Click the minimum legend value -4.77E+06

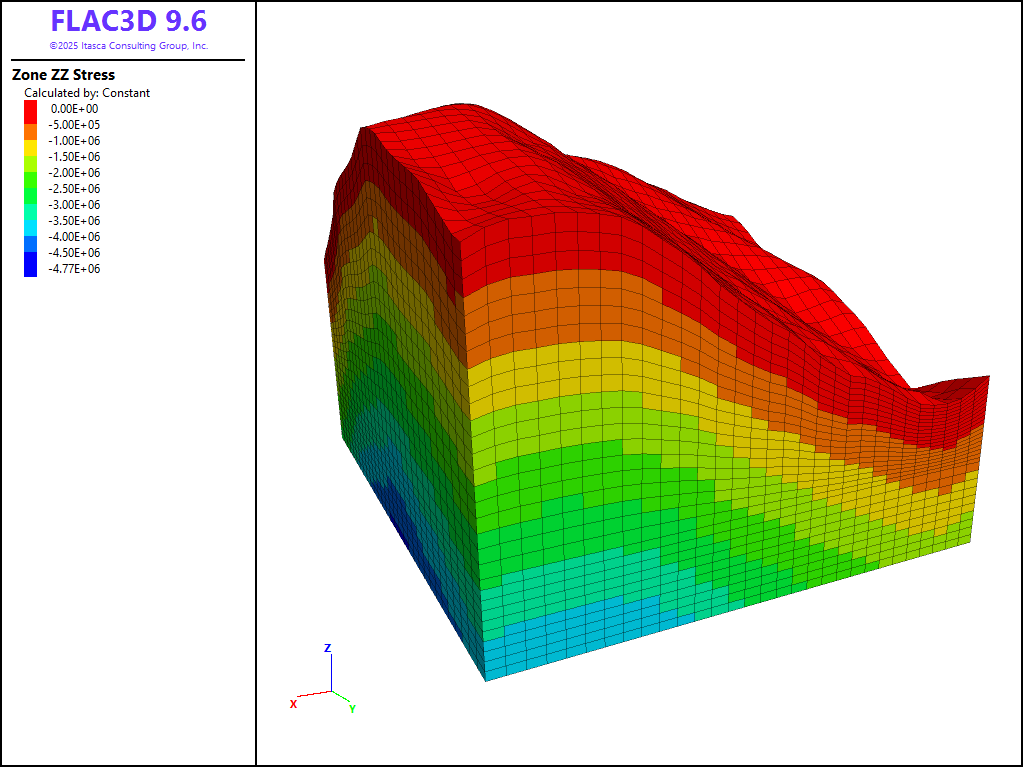(75, 269)
